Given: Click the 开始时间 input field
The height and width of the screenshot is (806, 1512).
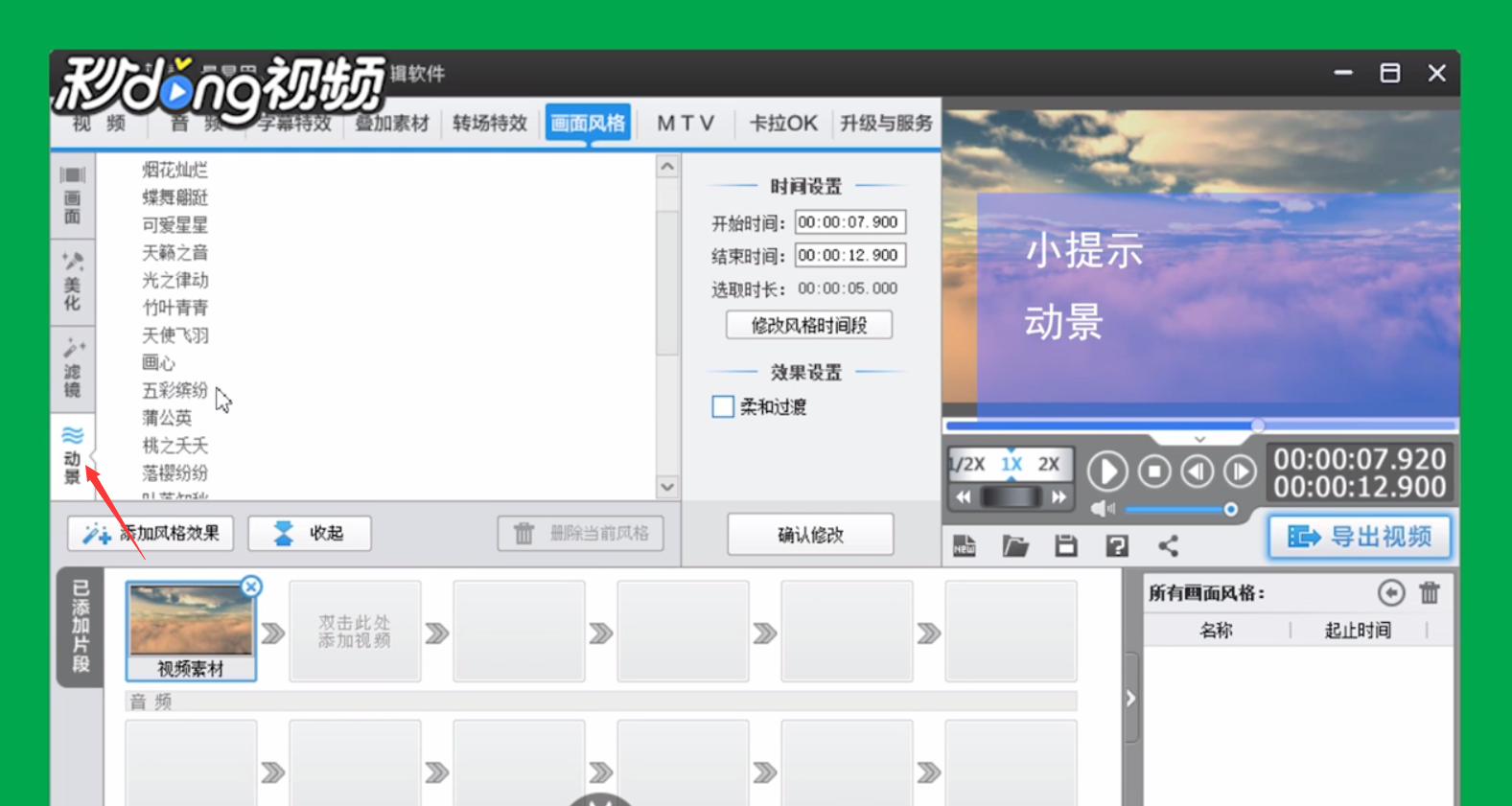Looking at the screenshot, I should coord(850,222).
